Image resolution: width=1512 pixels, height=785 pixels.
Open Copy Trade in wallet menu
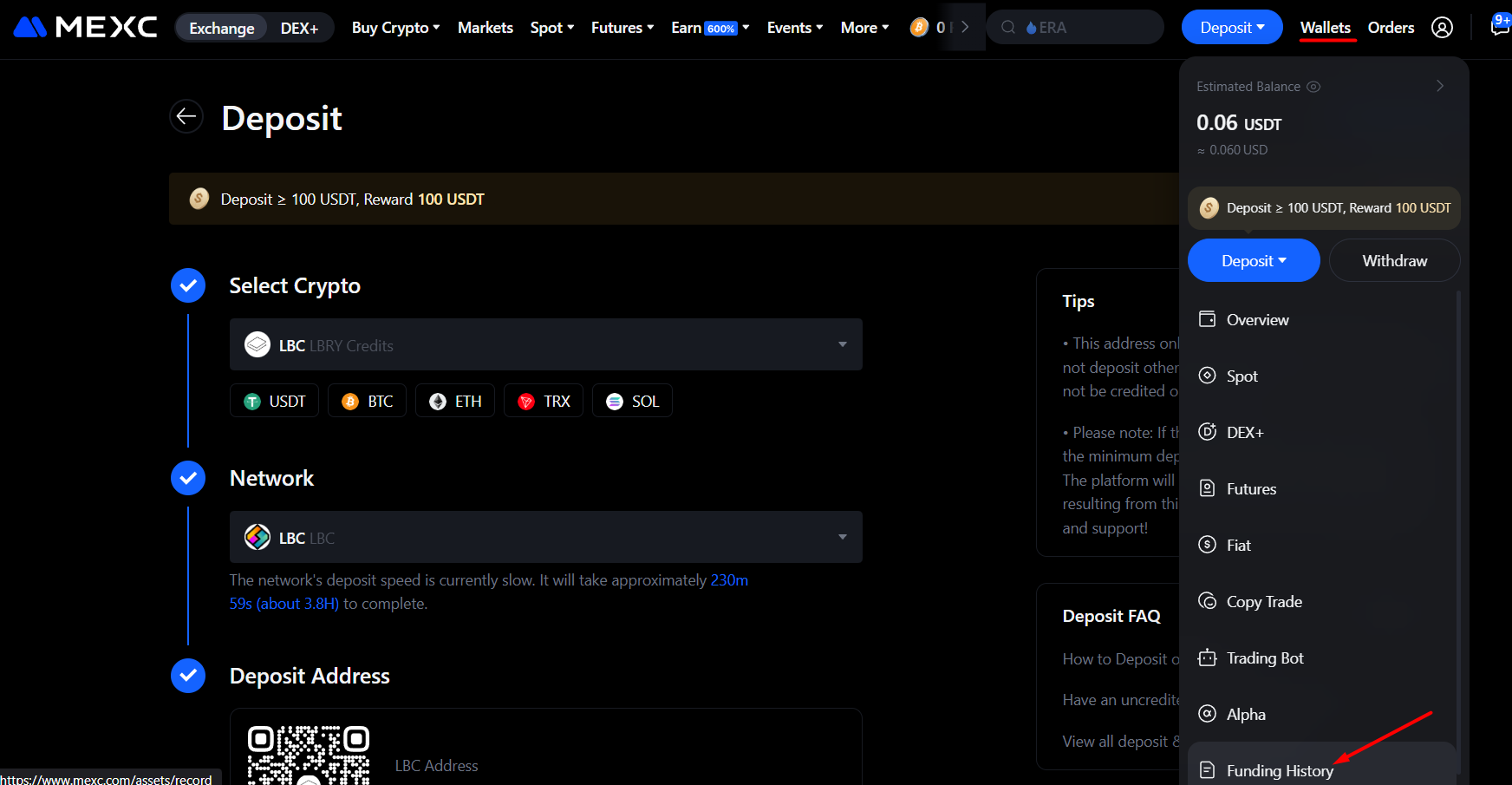tap(1322, 601)
